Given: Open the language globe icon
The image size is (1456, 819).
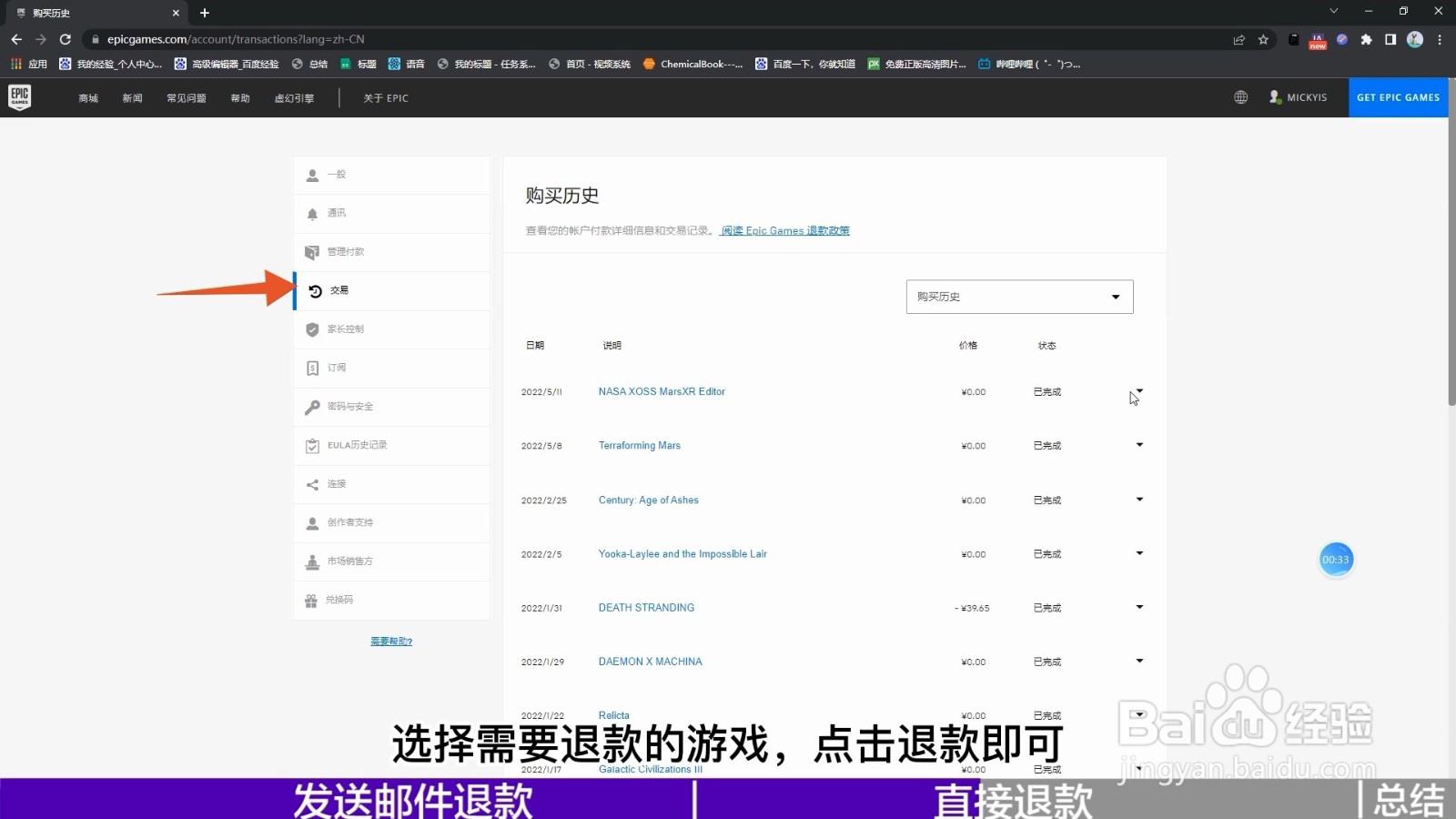Looking at the screenshot, I should click(x=1240, y=97).
